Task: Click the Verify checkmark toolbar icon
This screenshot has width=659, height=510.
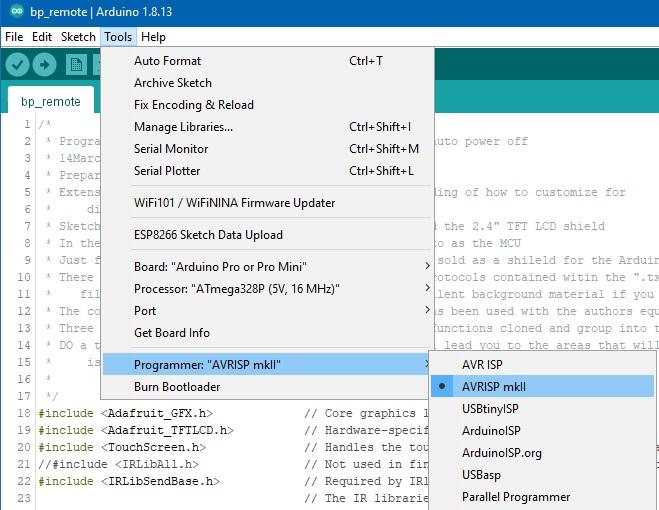Action: point(17,65)
